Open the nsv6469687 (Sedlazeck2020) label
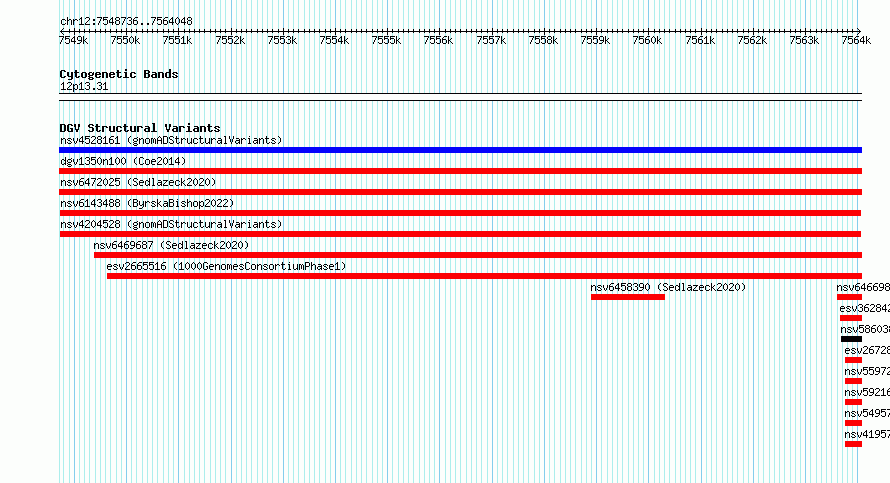 click(x=171, y=245)
